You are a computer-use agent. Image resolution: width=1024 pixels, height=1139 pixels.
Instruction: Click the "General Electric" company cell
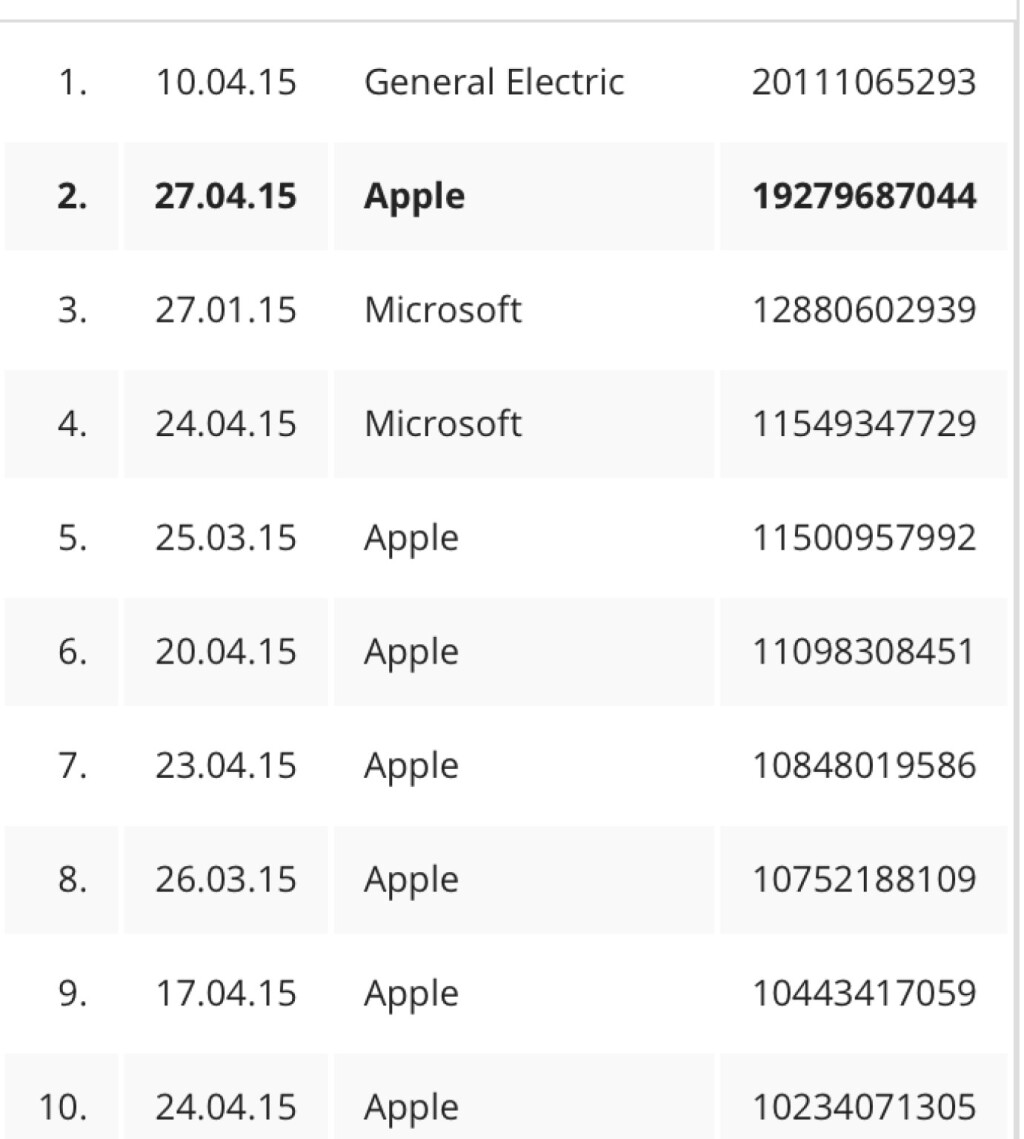point(494,82)
